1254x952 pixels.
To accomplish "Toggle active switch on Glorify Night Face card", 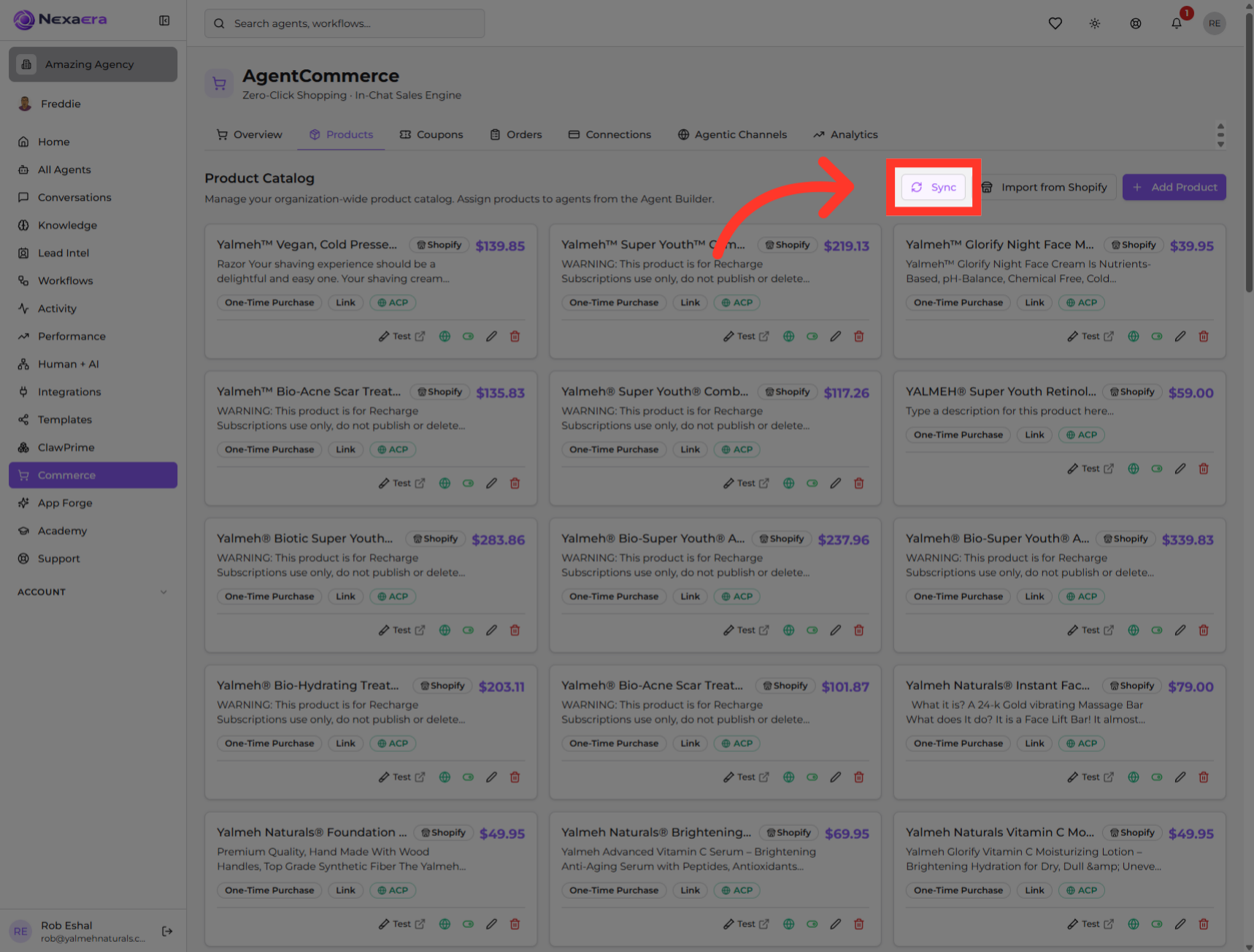I will click(1156, 337).
